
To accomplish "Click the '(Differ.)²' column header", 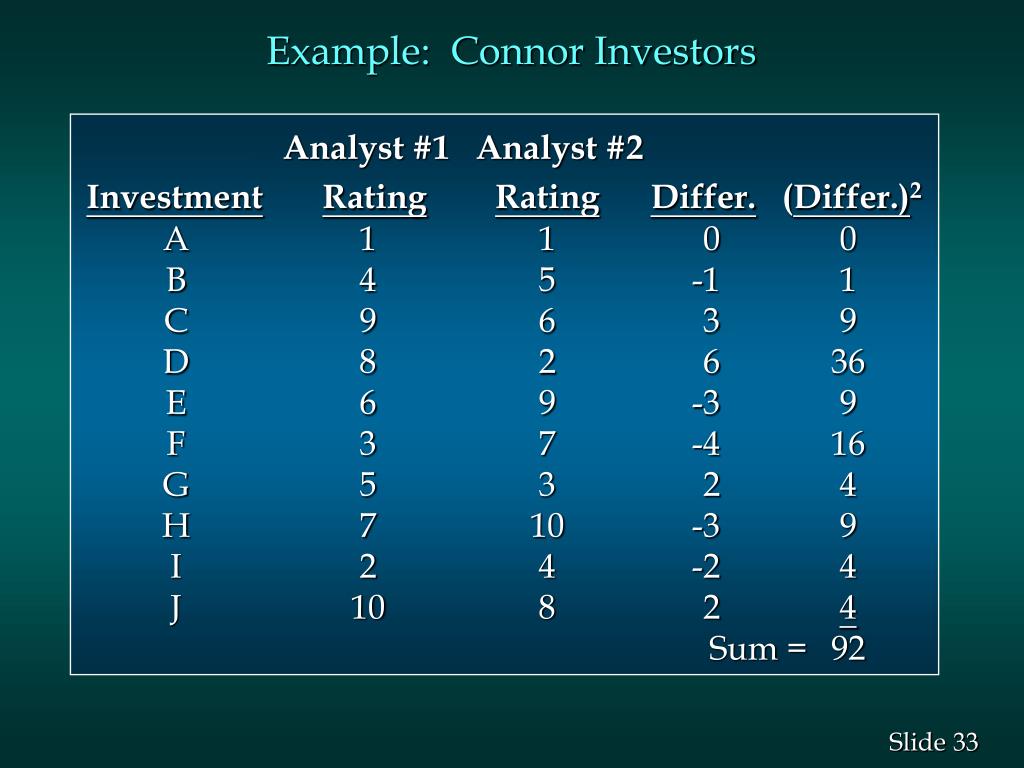I will (852, 198).
